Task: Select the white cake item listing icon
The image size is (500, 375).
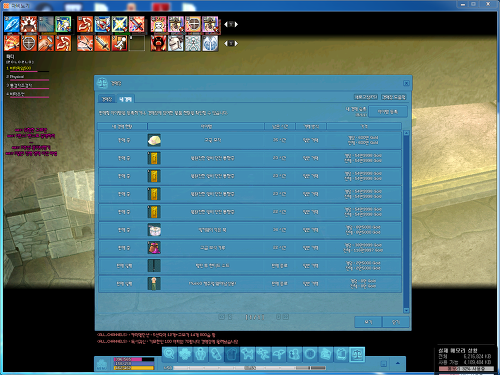Action: pyautogui.click(x=154, y=230)
